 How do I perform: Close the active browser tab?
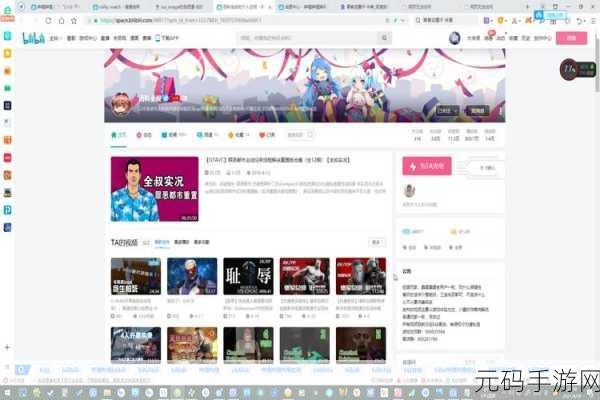(x=270, y=7)
